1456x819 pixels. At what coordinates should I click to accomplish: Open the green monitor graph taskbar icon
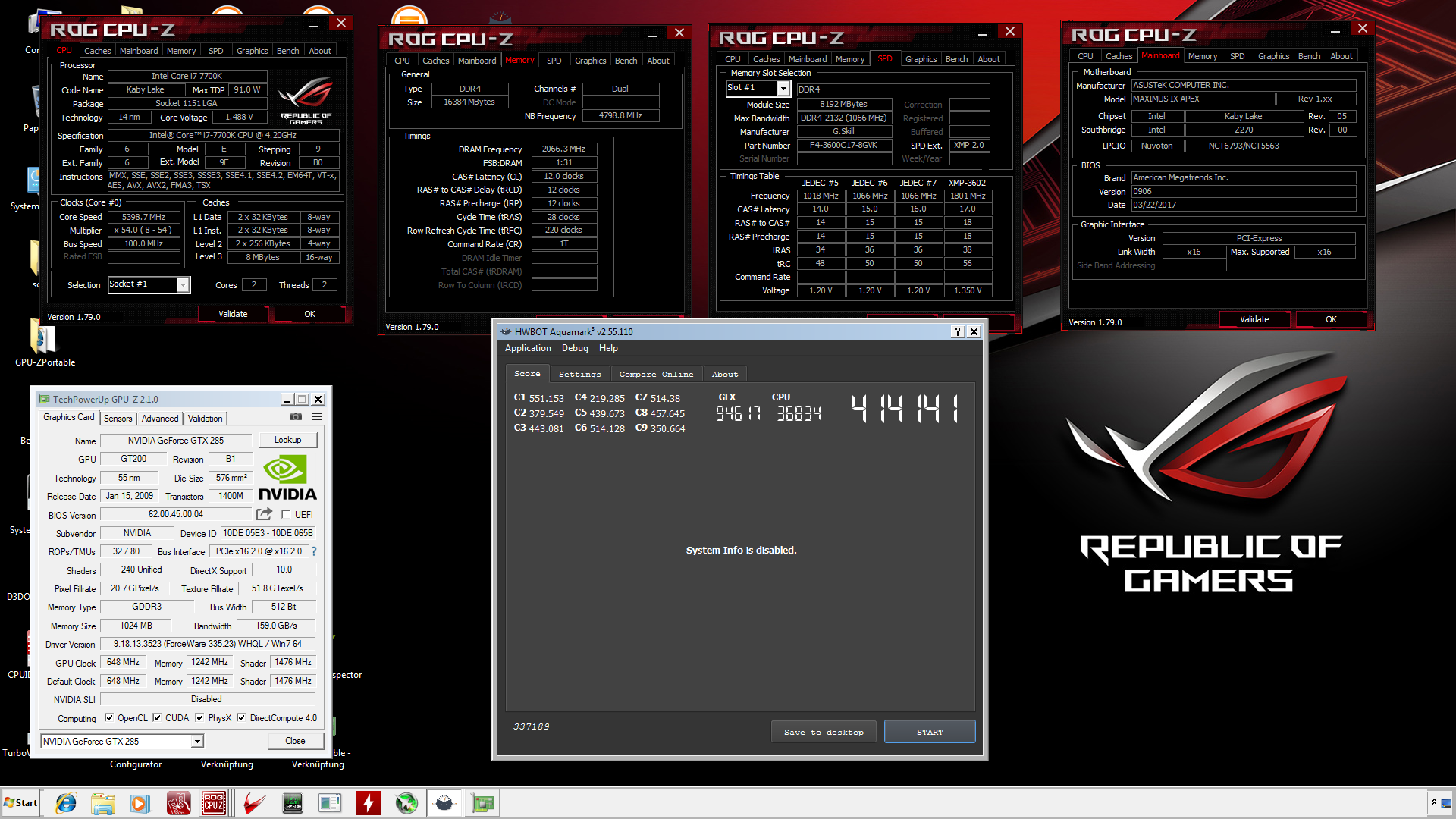point(292,803)
